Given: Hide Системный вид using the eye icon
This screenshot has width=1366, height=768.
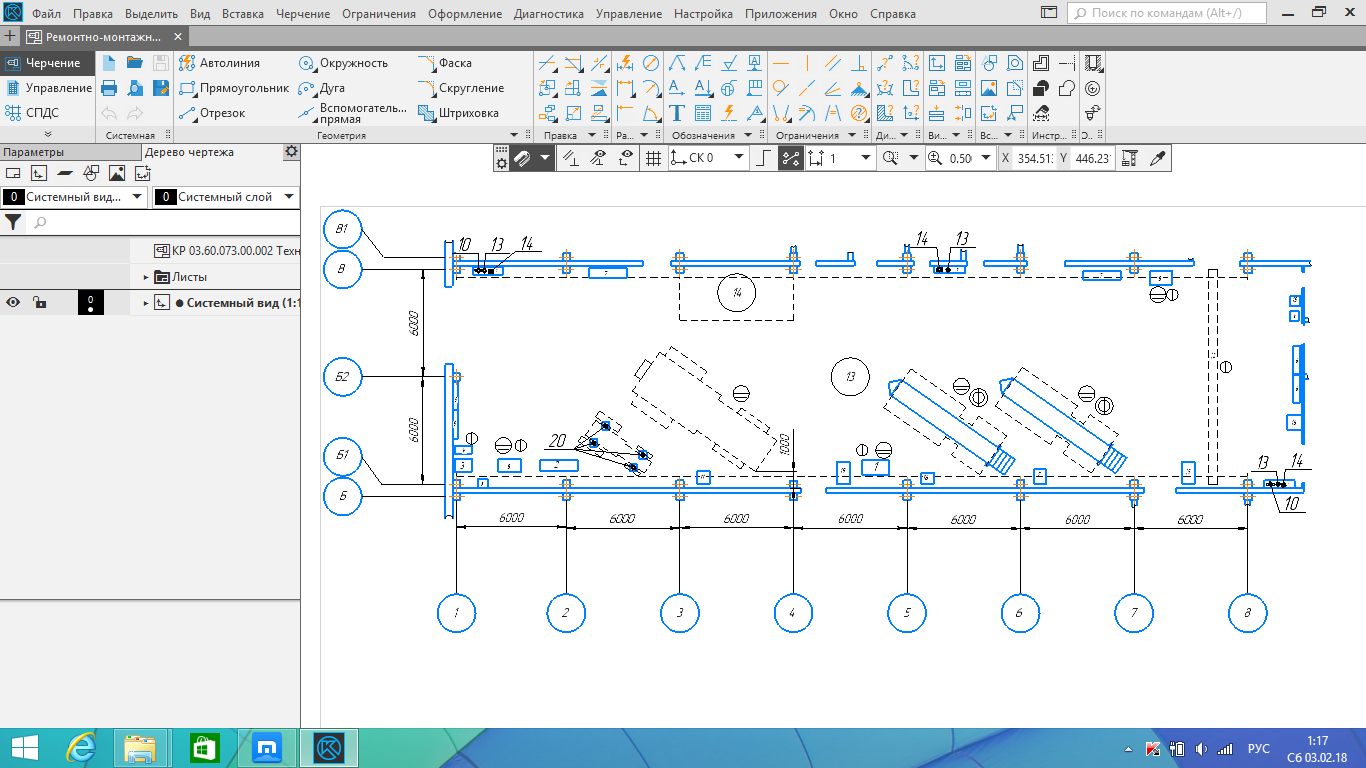Looking at the screenshot, I should (x=13, y=303).
